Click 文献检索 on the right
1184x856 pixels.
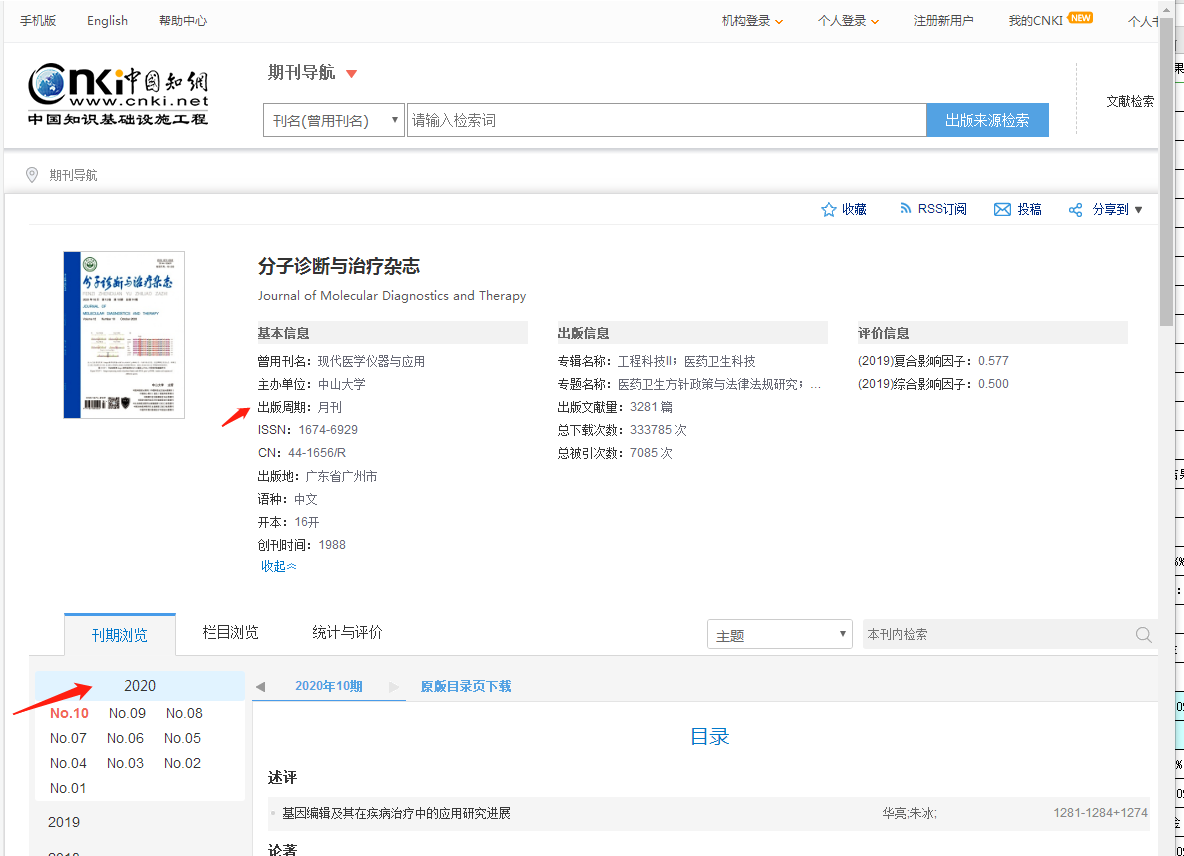1130,101
